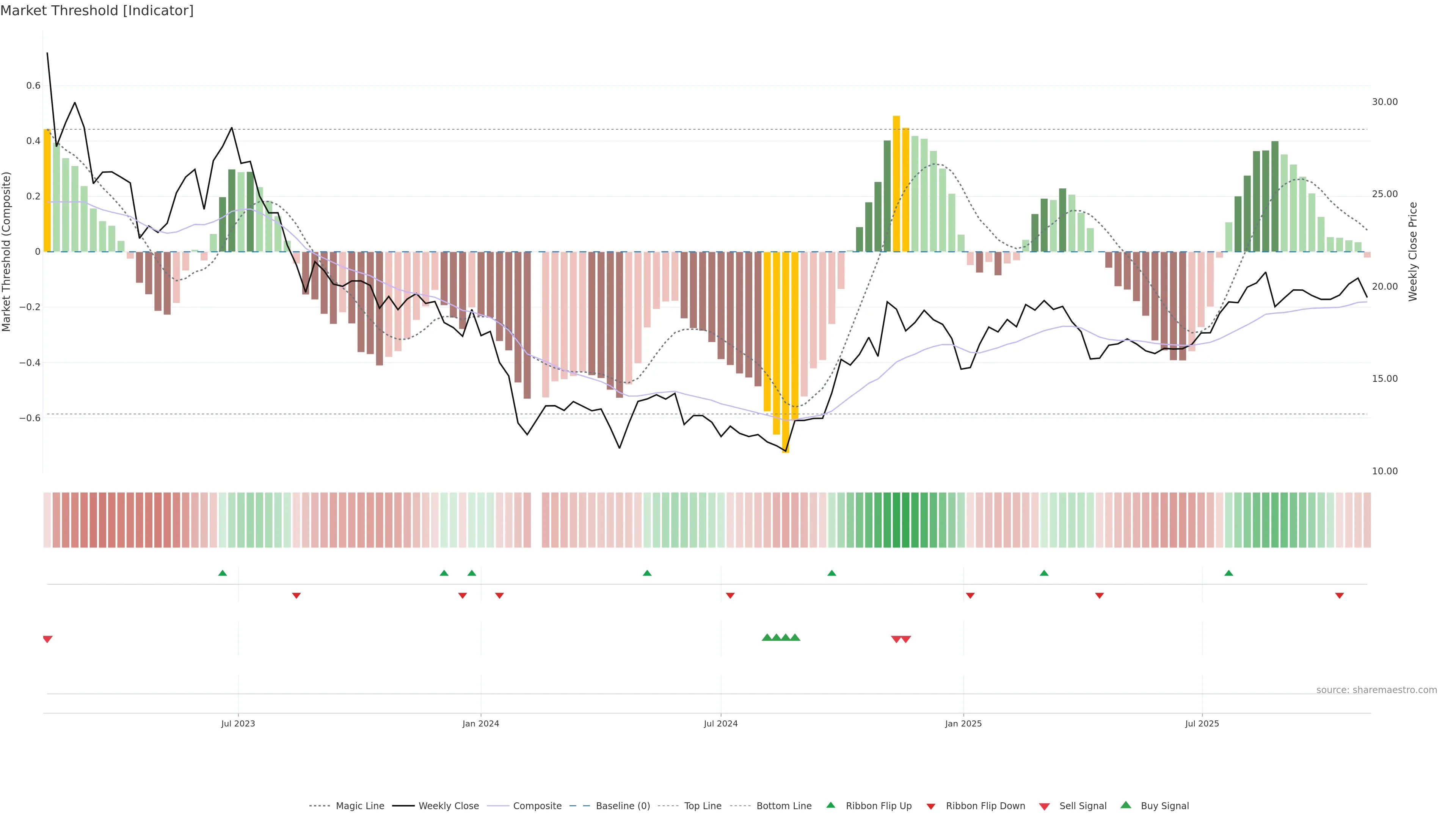The image size is (1456, 819).
Task: Click the Jul 2025 x-axis label
Action: point(1202,723)
